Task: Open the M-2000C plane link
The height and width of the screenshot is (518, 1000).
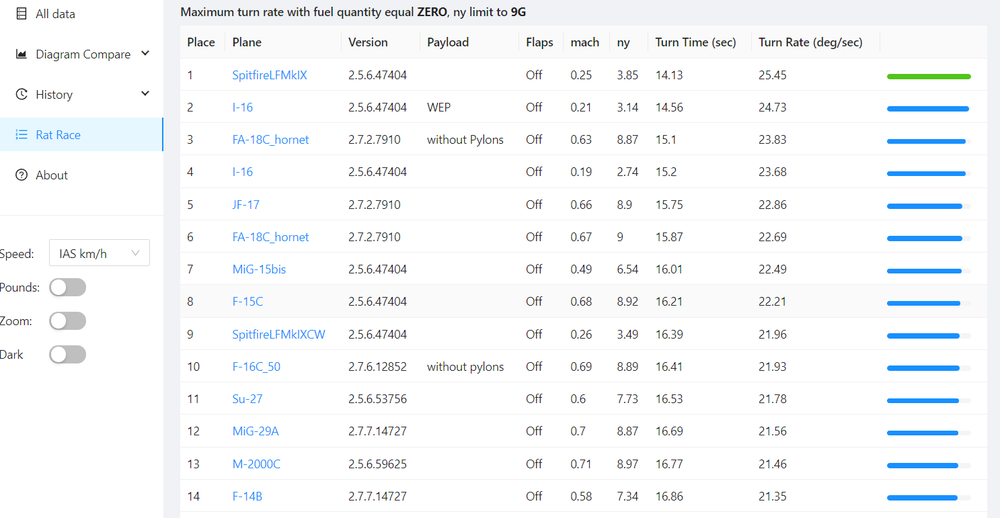Action: pyautogui.click(x=256, y=464)
